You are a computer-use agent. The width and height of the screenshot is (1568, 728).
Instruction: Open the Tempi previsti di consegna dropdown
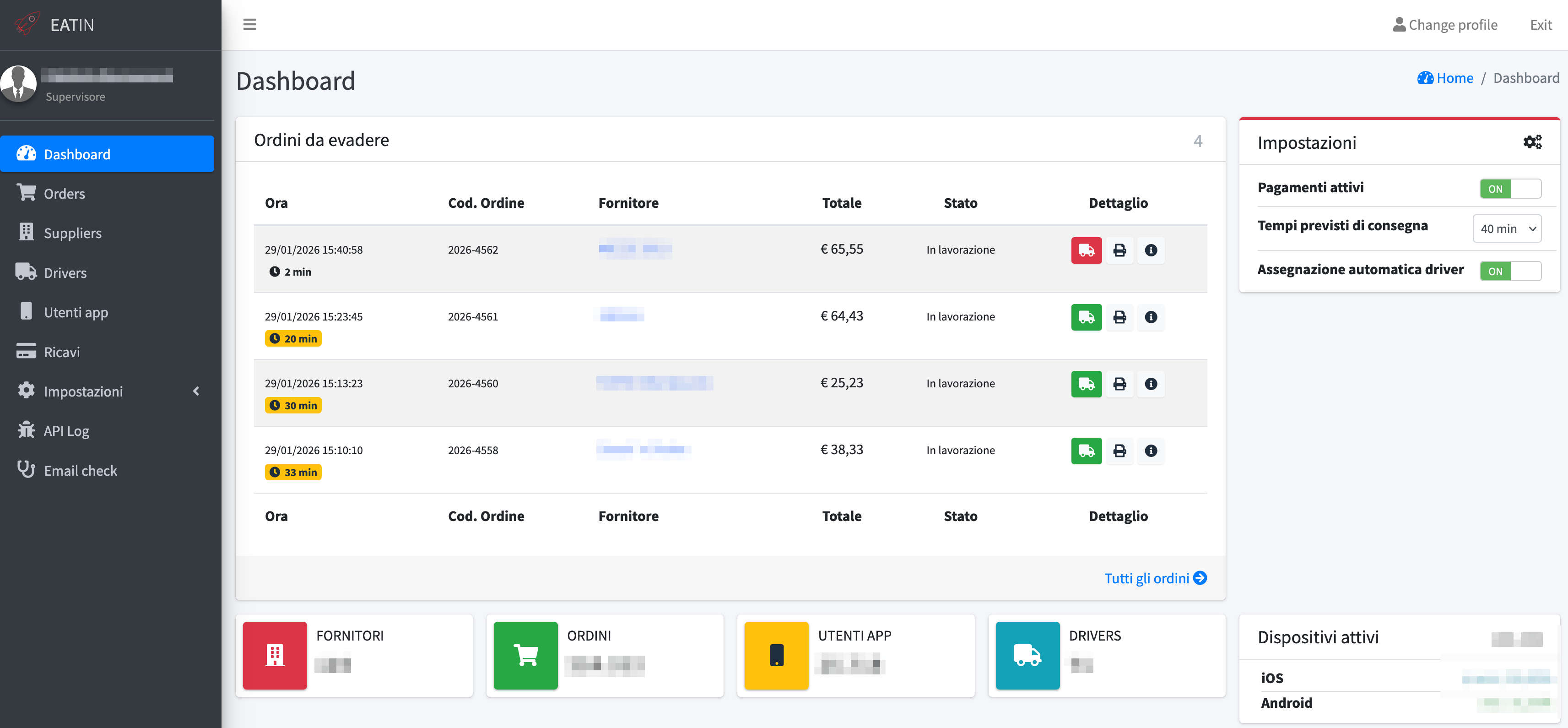1507,229
